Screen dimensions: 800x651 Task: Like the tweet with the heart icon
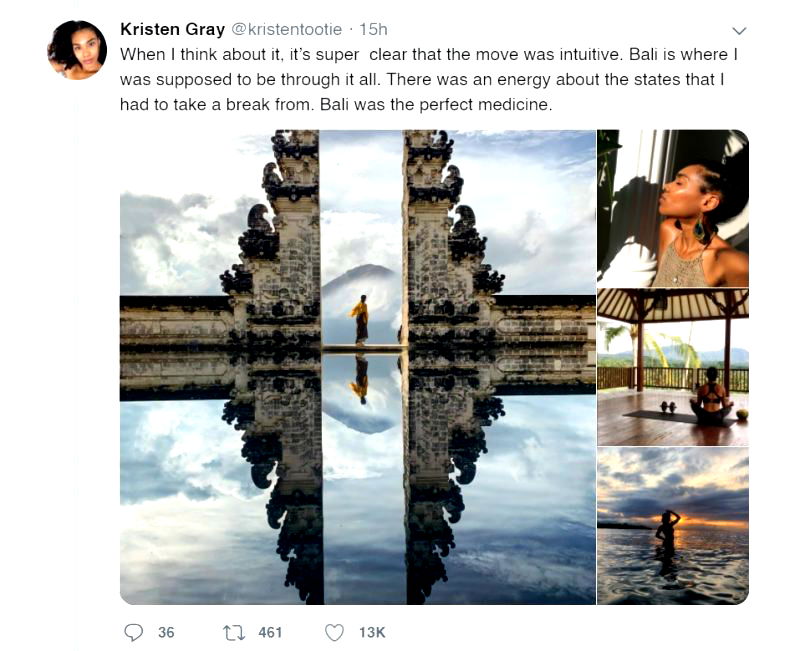click(x=335, y=632)
